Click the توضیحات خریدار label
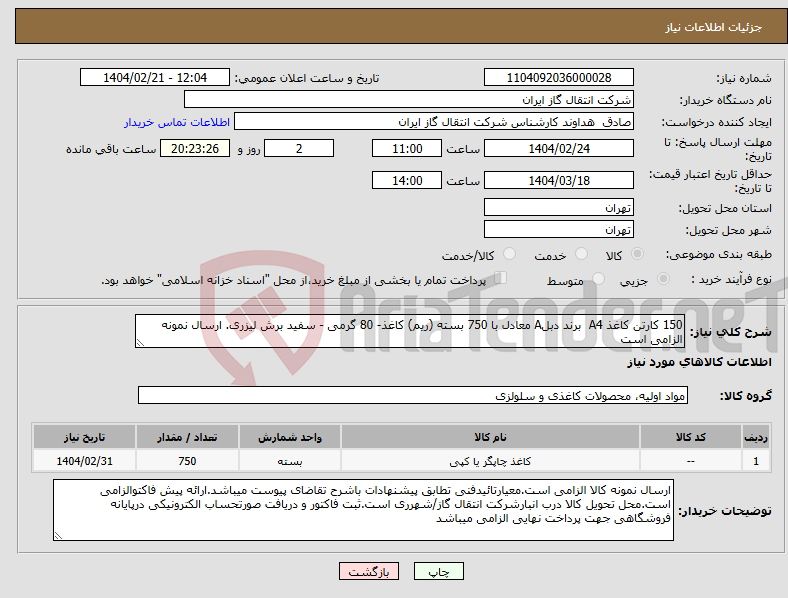This screenshot has height=598, width=788. tap(725, 511)
